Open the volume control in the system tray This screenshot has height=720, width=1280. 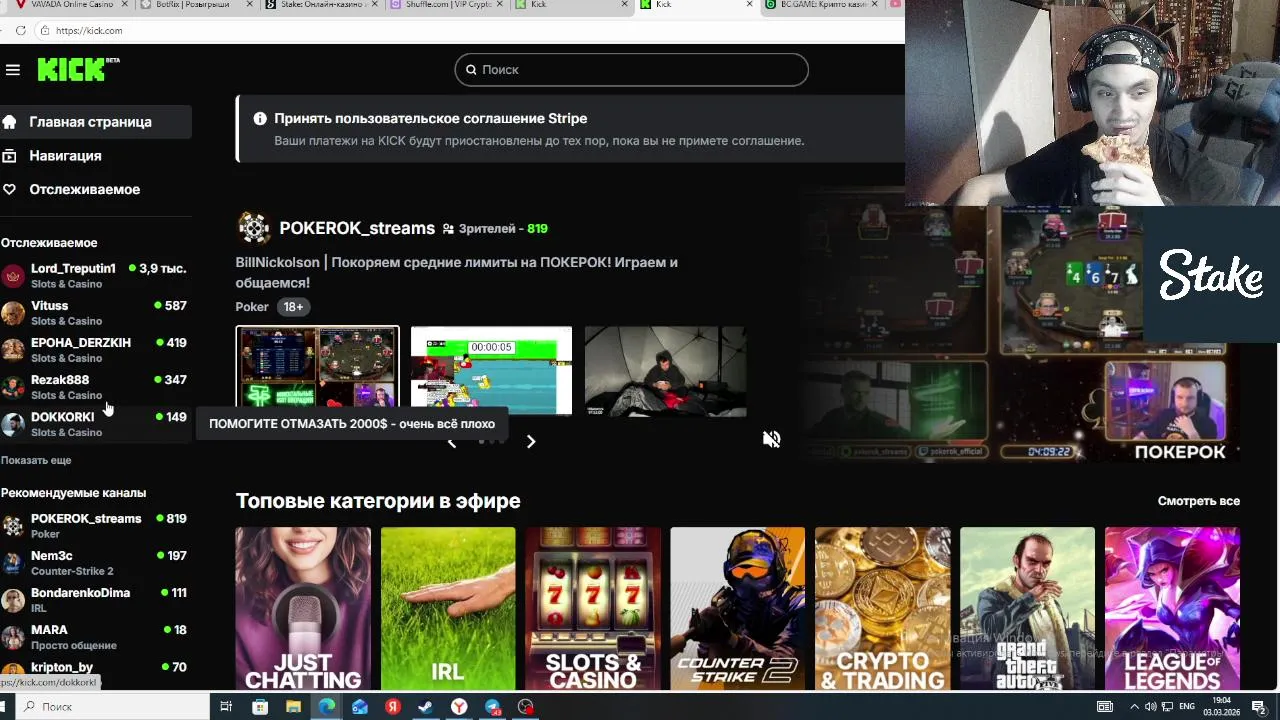[x=1149, y=707]
